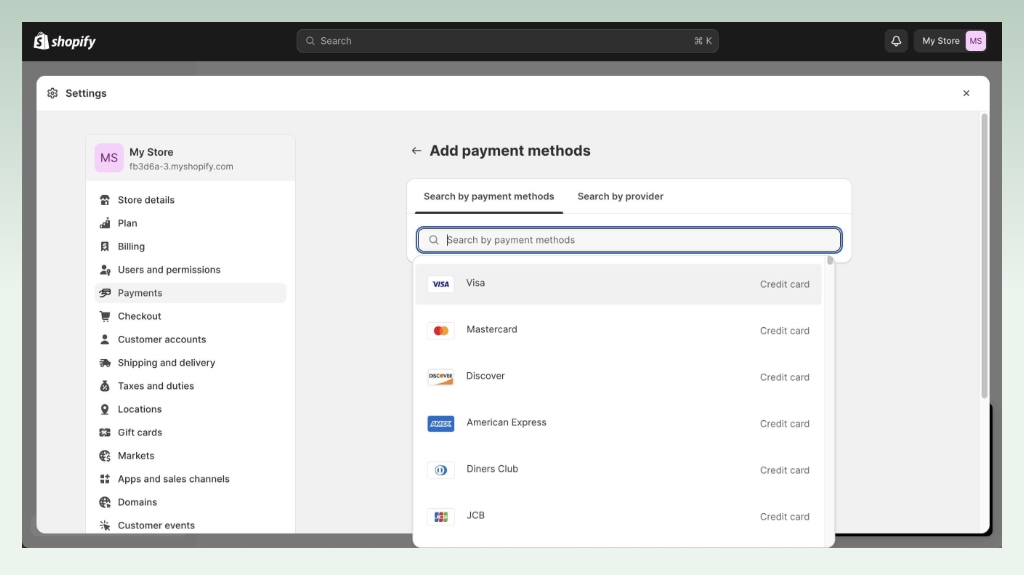Focus the top Search bar
Image resolution: width=1024 pixels, height=575 pixels.
coord(507,41)
